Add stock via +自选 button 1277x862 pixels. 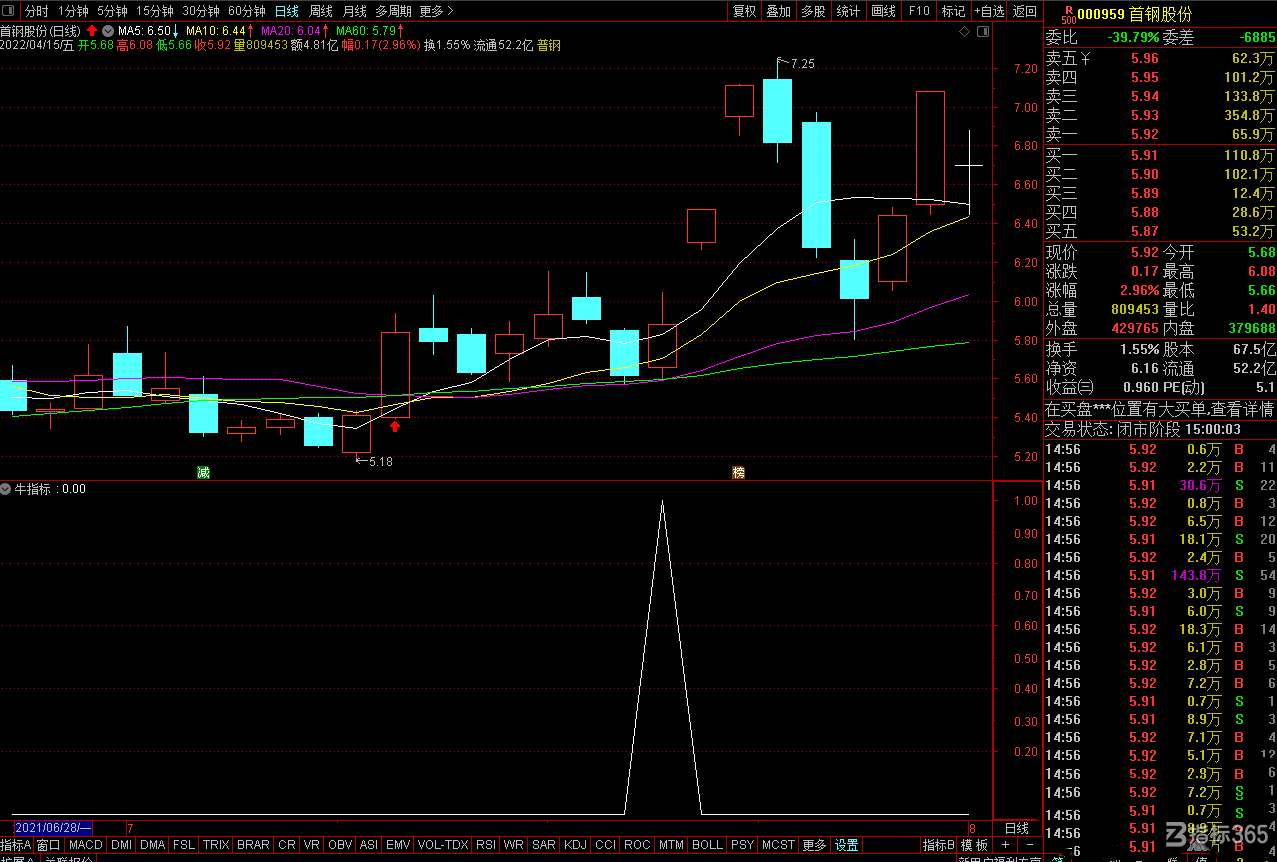988,11
